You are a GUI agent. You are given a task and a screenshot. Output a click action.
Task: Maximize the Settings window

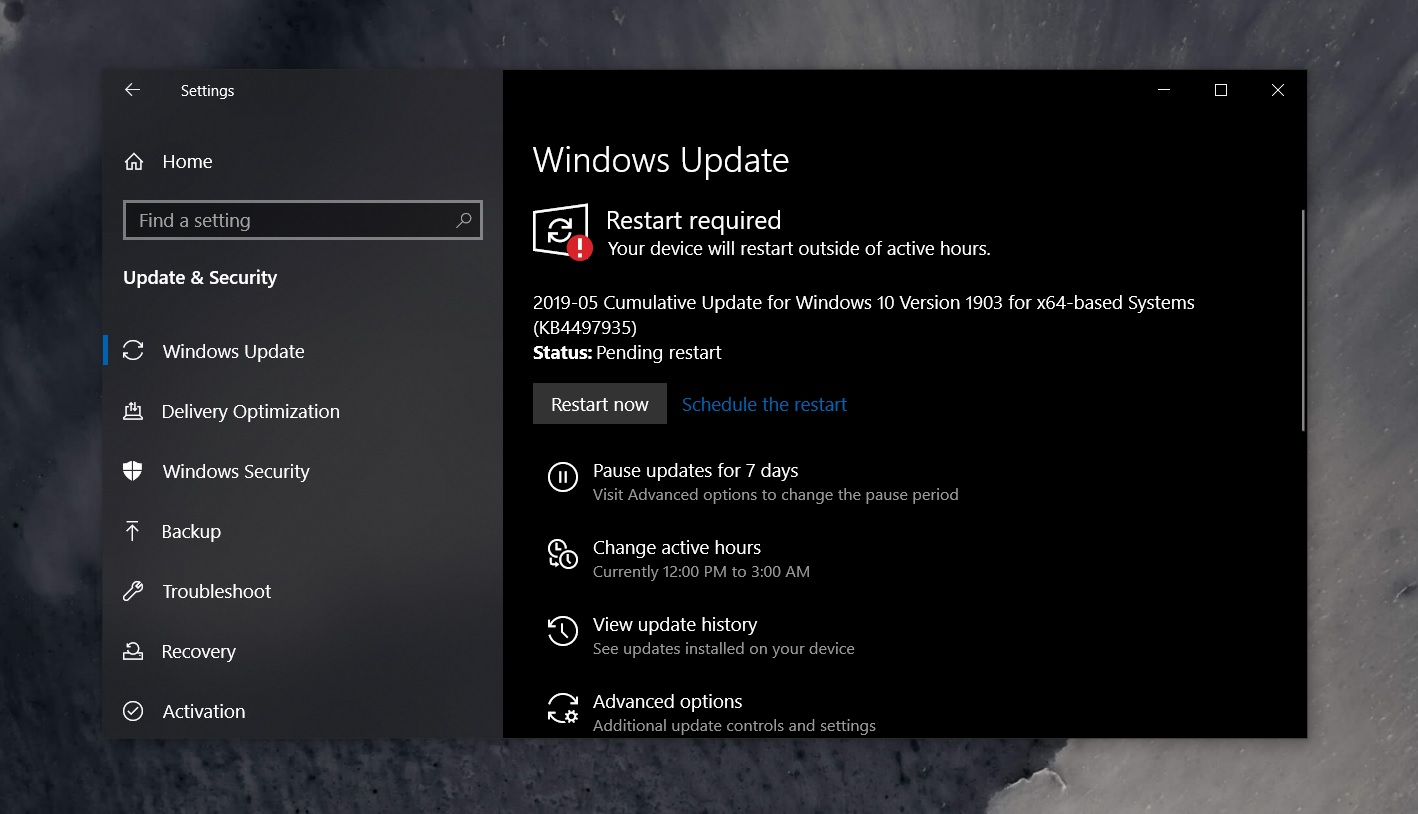(1221, 90)
